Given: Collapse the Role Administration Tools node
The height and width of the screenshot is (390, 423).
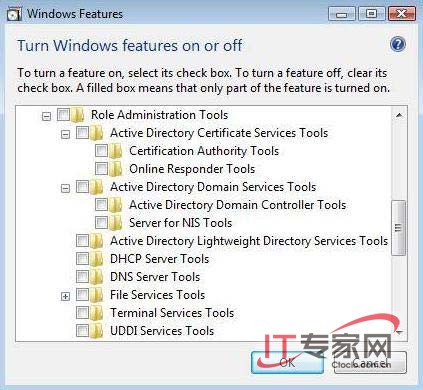Looking at the screenshot, I should [47, 116].
